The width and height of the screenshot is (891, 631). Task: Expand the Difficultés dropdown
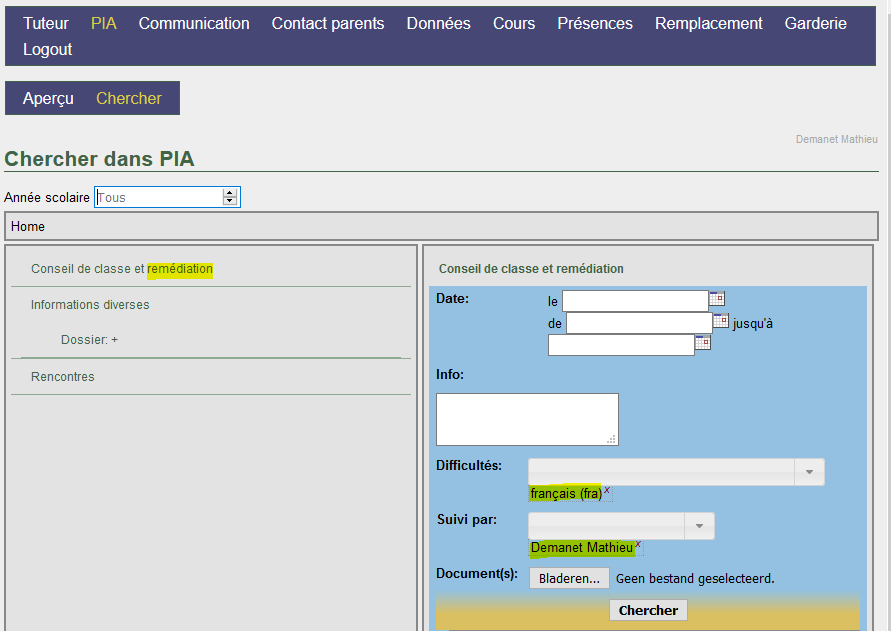[808, 472]
